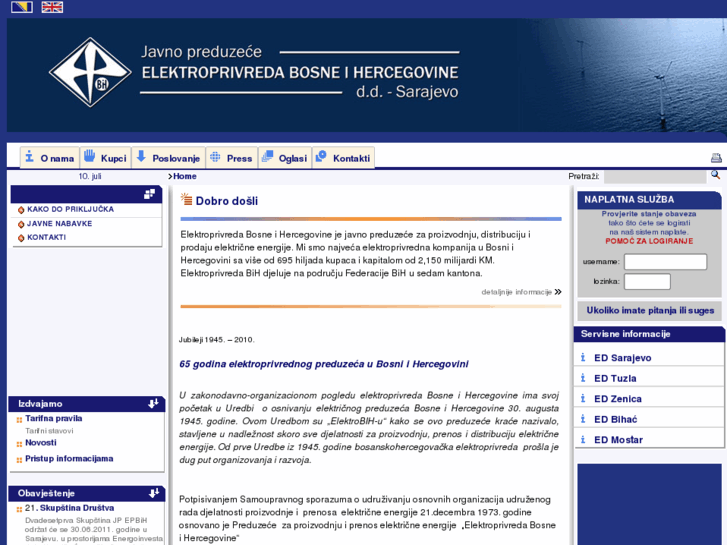
Task: Open POMOĆ ZA LOGIRANJE link
Action: 649,241
